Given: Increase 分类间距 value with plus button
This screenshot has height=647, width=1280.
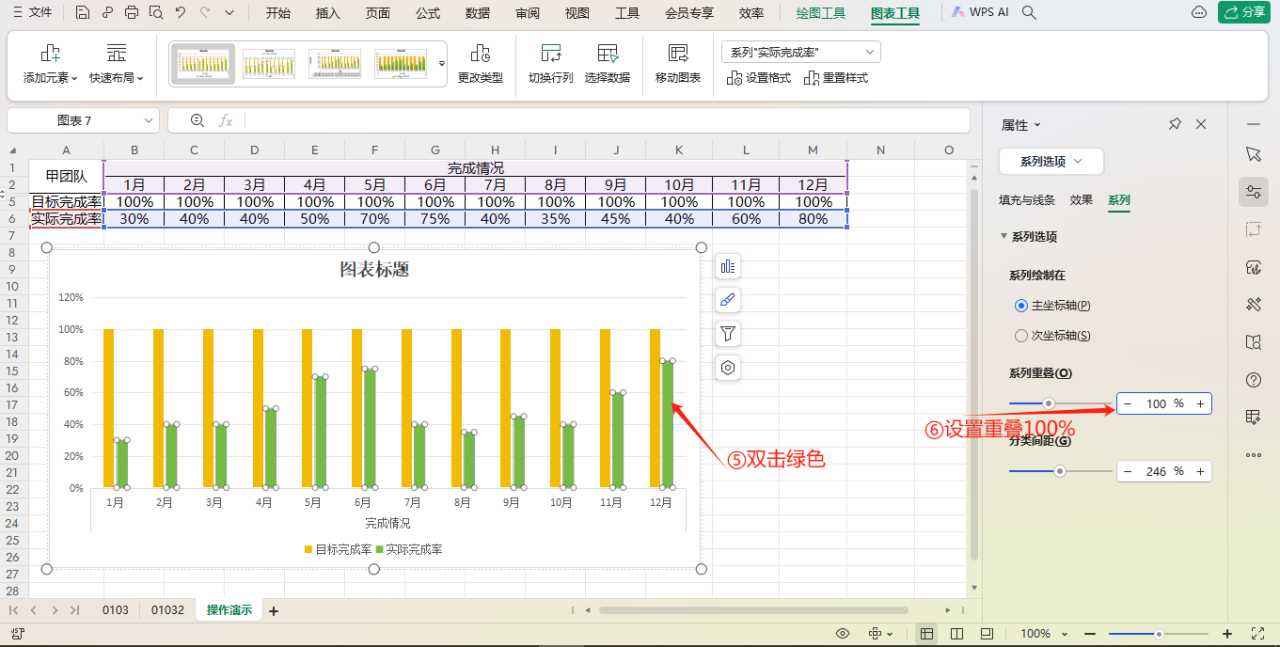Looking at the screenshot, I should (1200, 471).
